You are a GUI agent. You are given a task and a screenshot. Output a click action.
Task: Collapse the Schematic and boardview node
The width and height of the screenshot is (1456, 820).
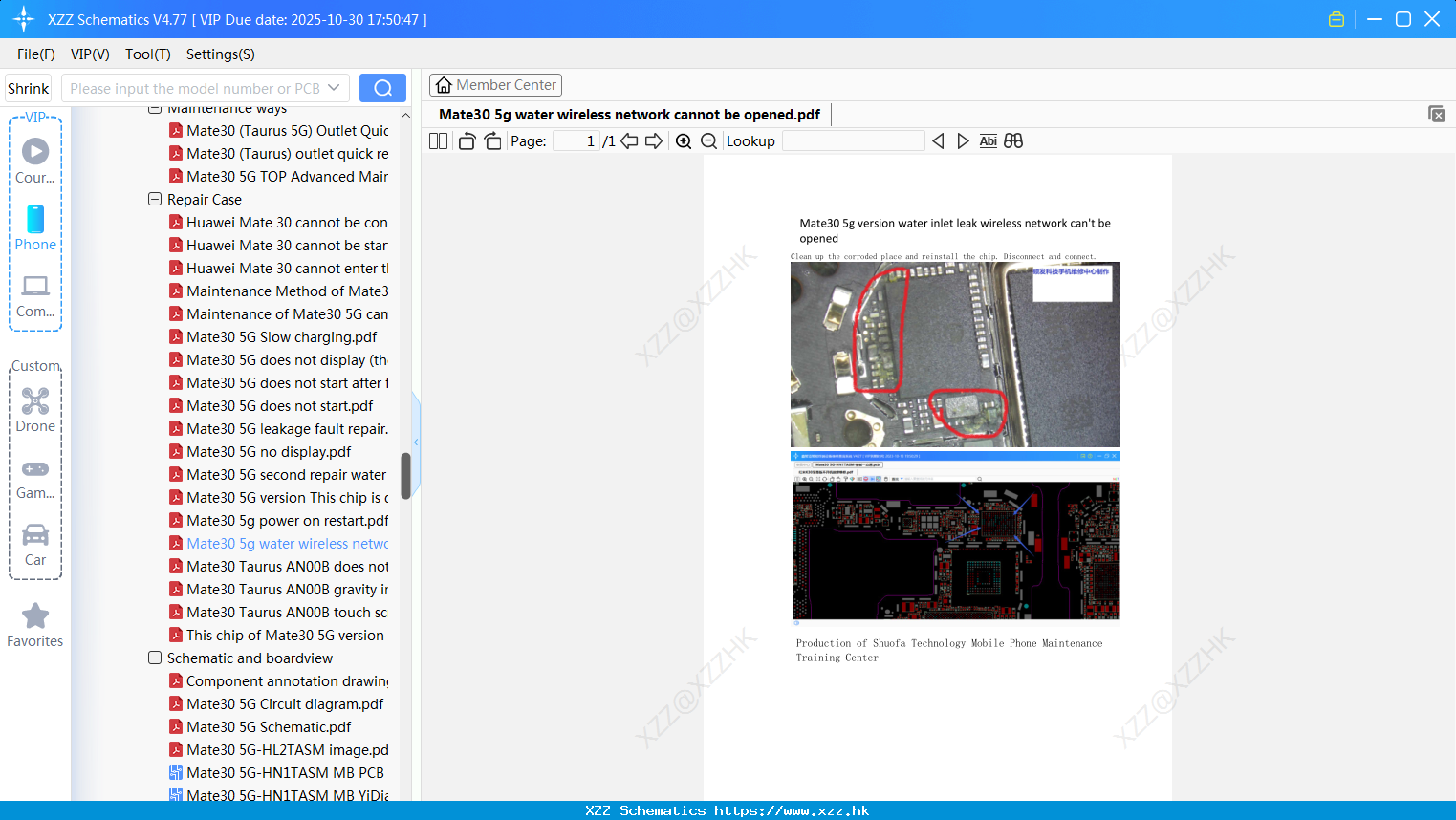[155, 658]
